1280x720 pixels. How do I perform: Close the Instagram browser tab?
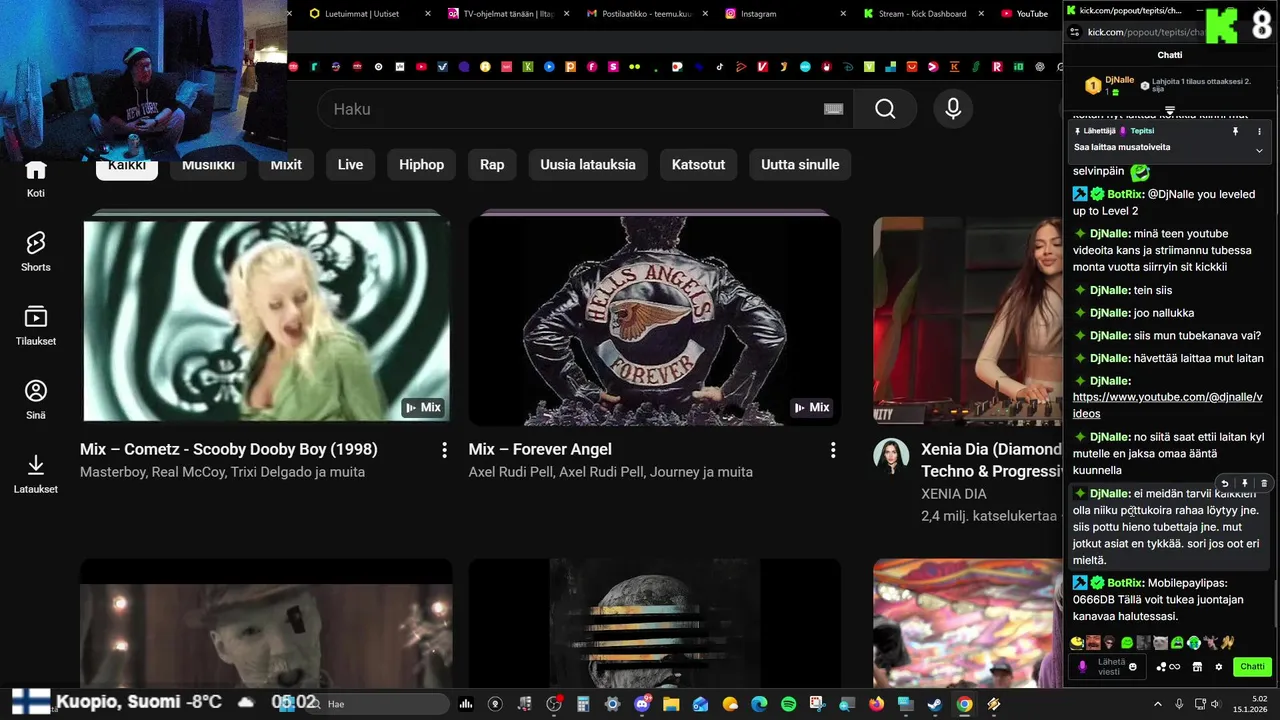842,14
